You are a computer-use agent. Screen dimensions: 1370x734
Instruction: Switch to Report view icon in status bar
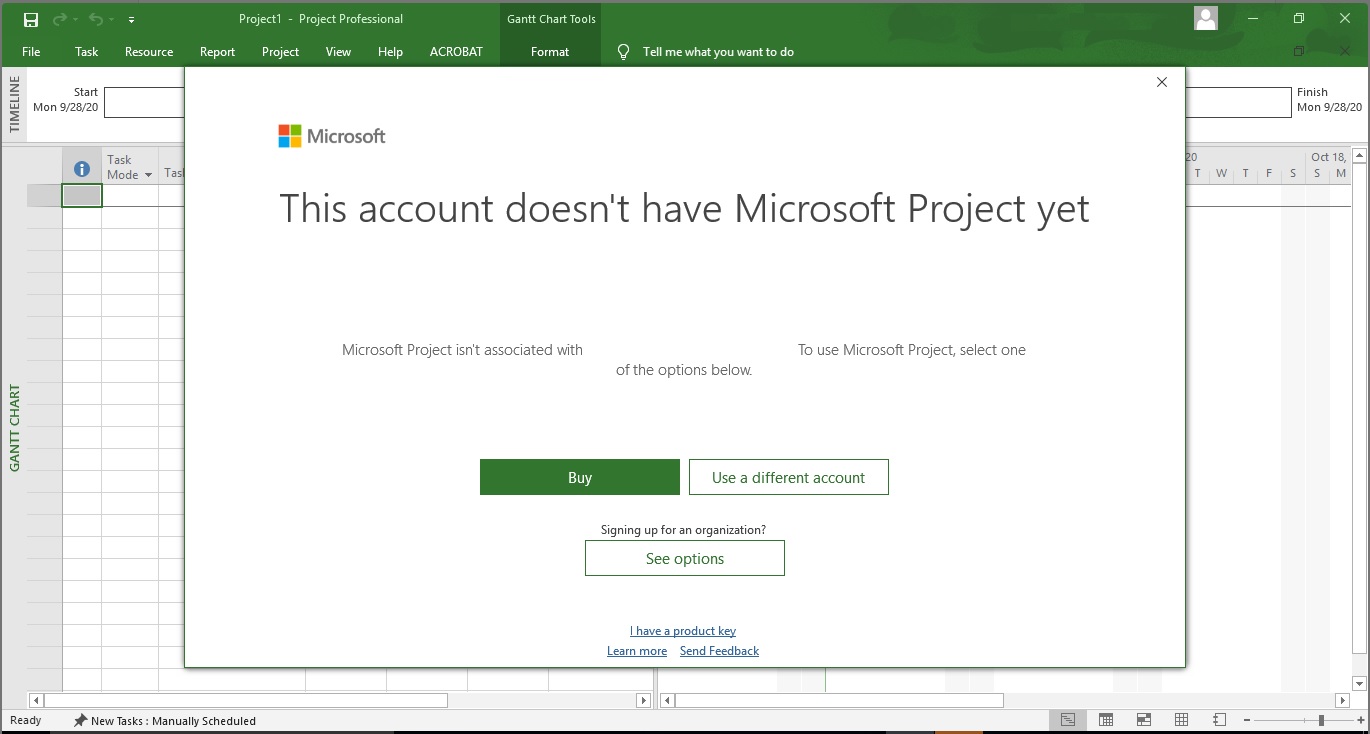[x=1219, y=720]
